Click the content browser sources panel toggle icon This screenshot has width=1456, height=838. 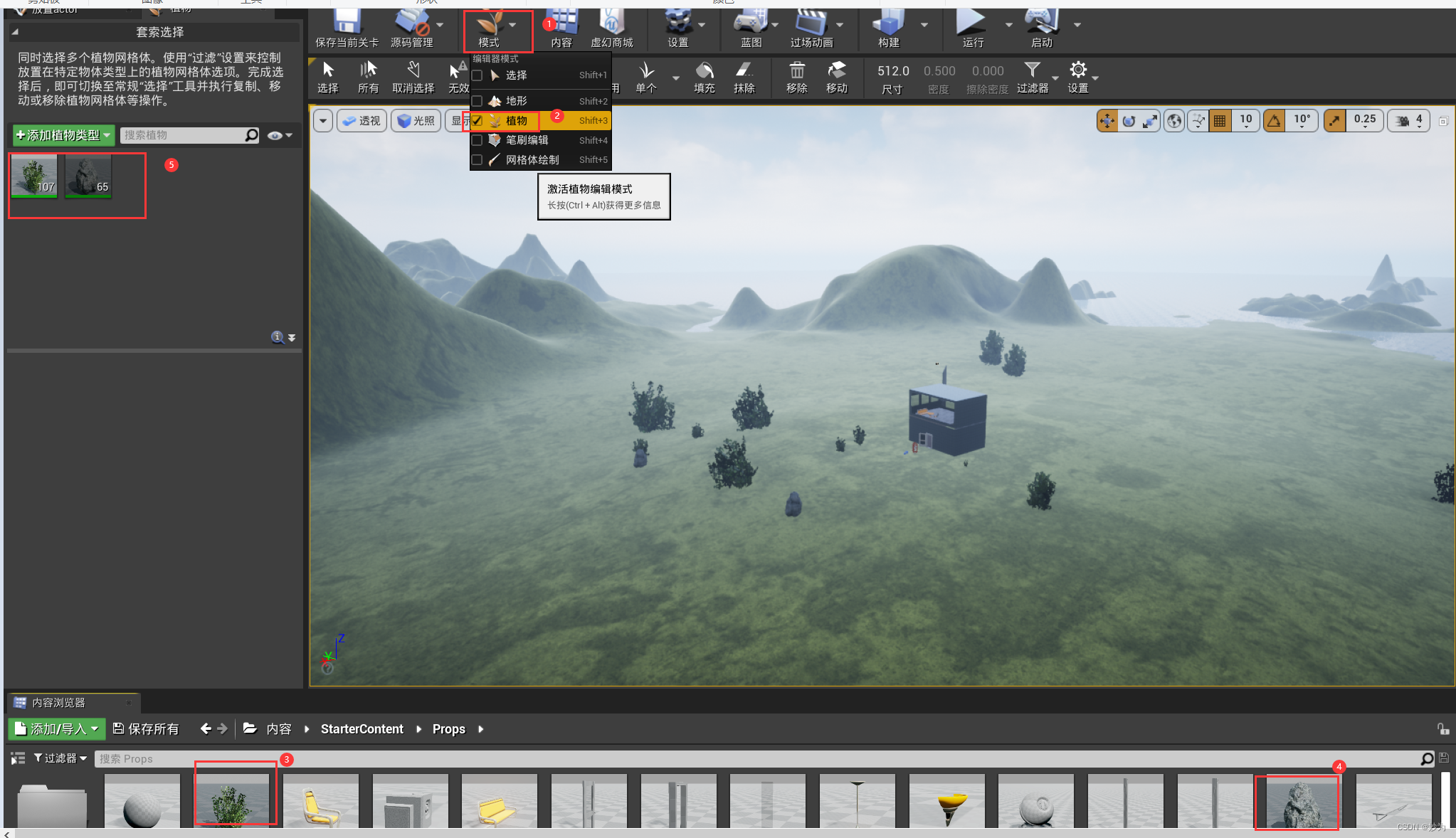coord(18,758)
